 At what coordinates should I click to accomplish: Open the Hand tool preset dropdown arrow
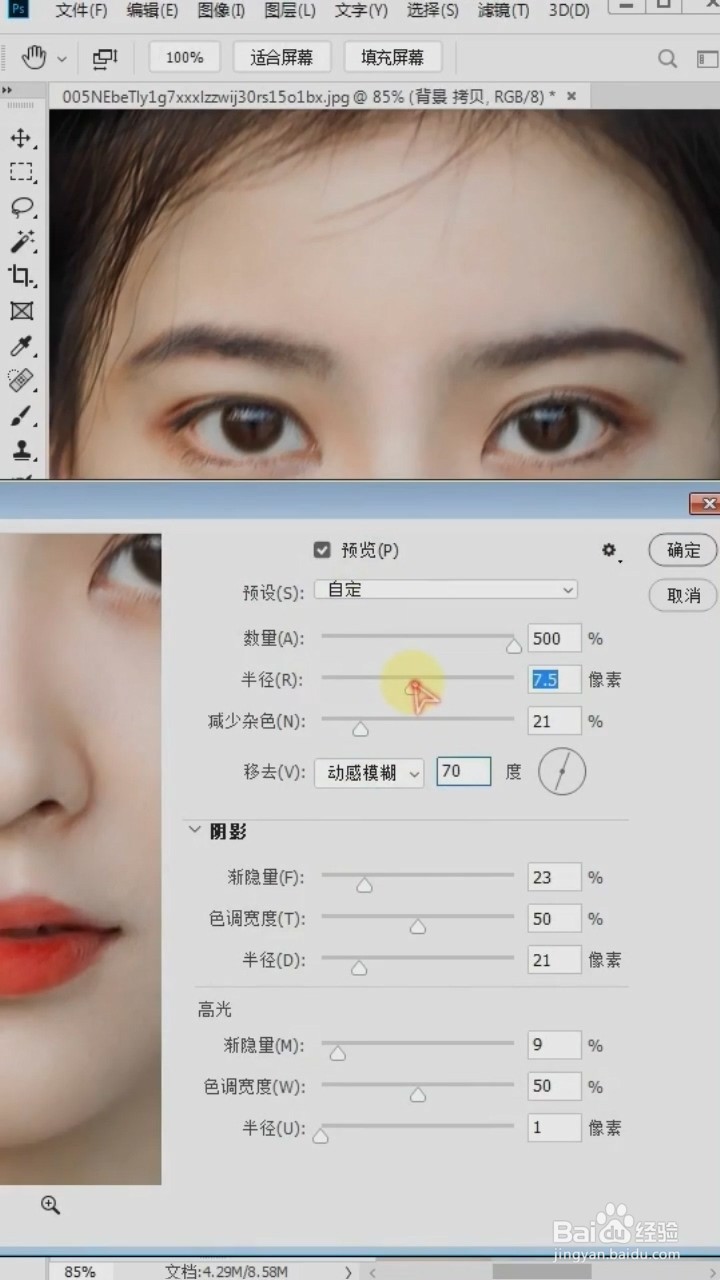coord(61,59)
